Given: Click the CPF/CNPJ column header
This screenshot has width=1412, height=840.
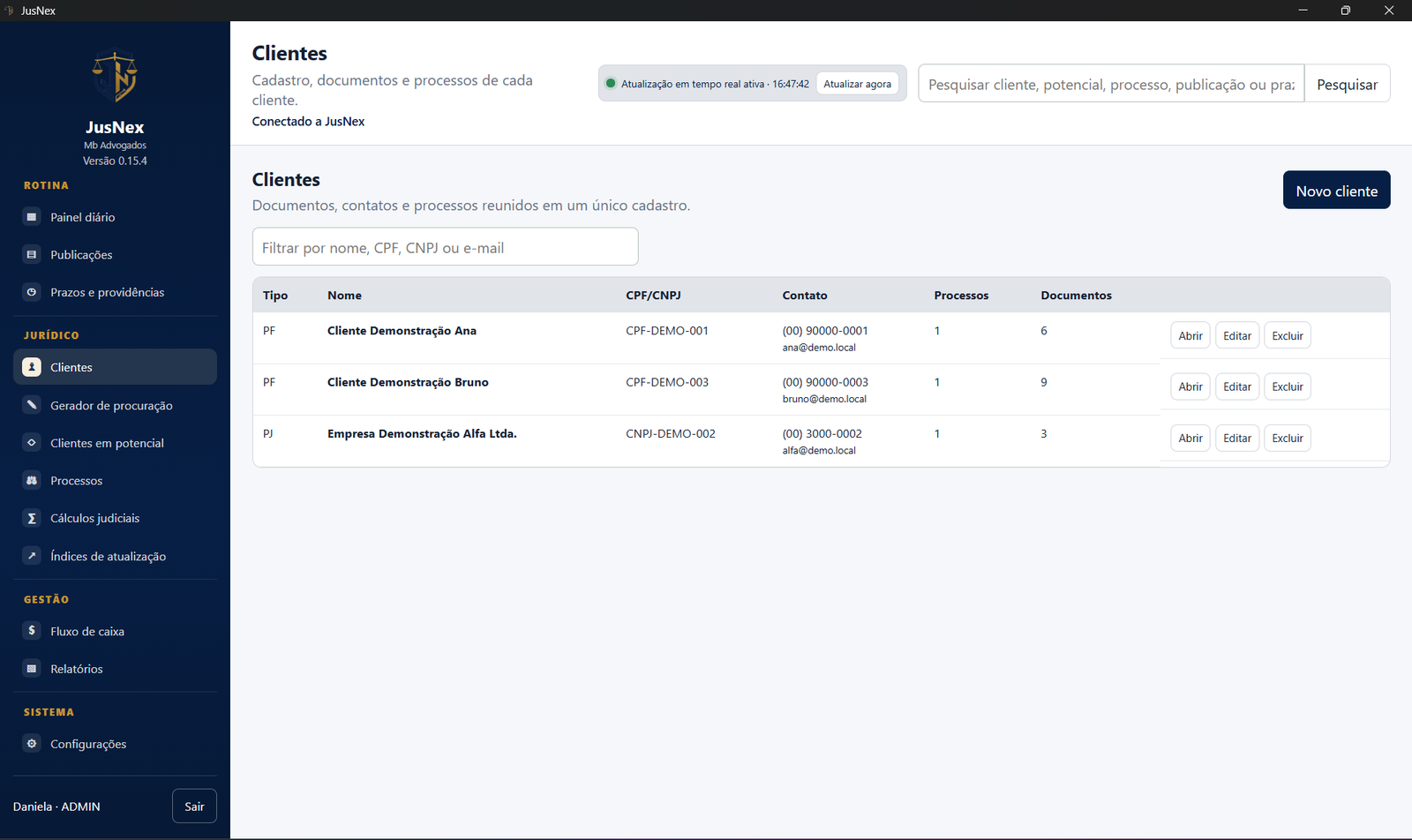Looking at the screenshot, I should (x=653, y=296).
